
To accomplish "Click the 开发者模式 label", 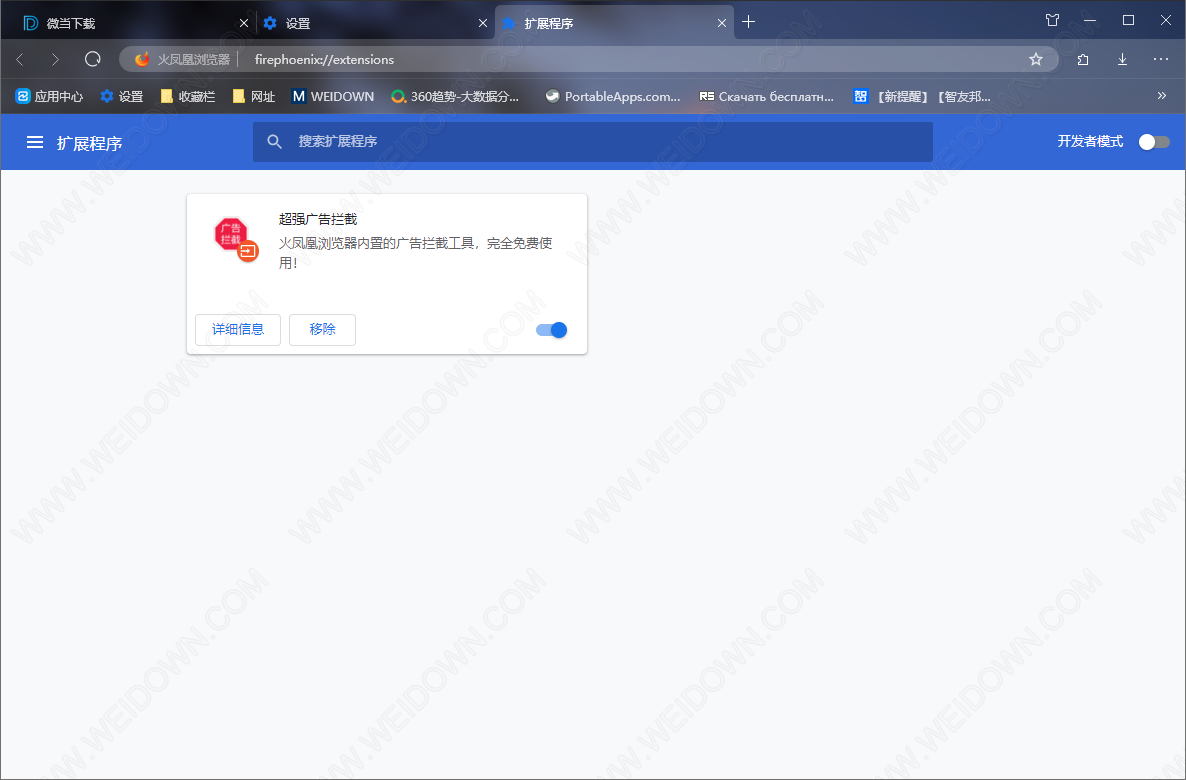I will coord(1090,141).
